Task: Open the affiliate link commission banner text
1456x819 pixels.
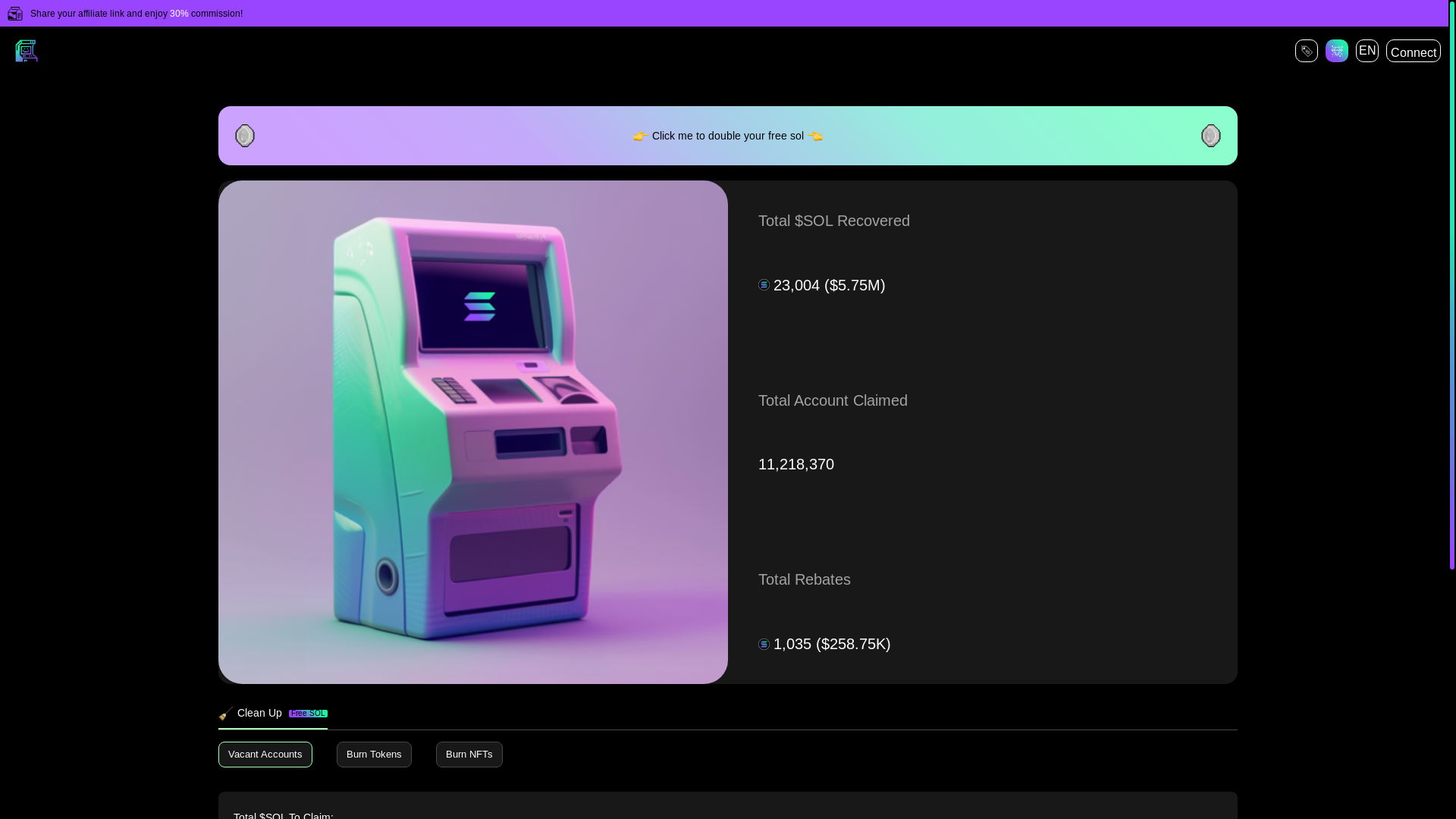Action: coord(136,14)
